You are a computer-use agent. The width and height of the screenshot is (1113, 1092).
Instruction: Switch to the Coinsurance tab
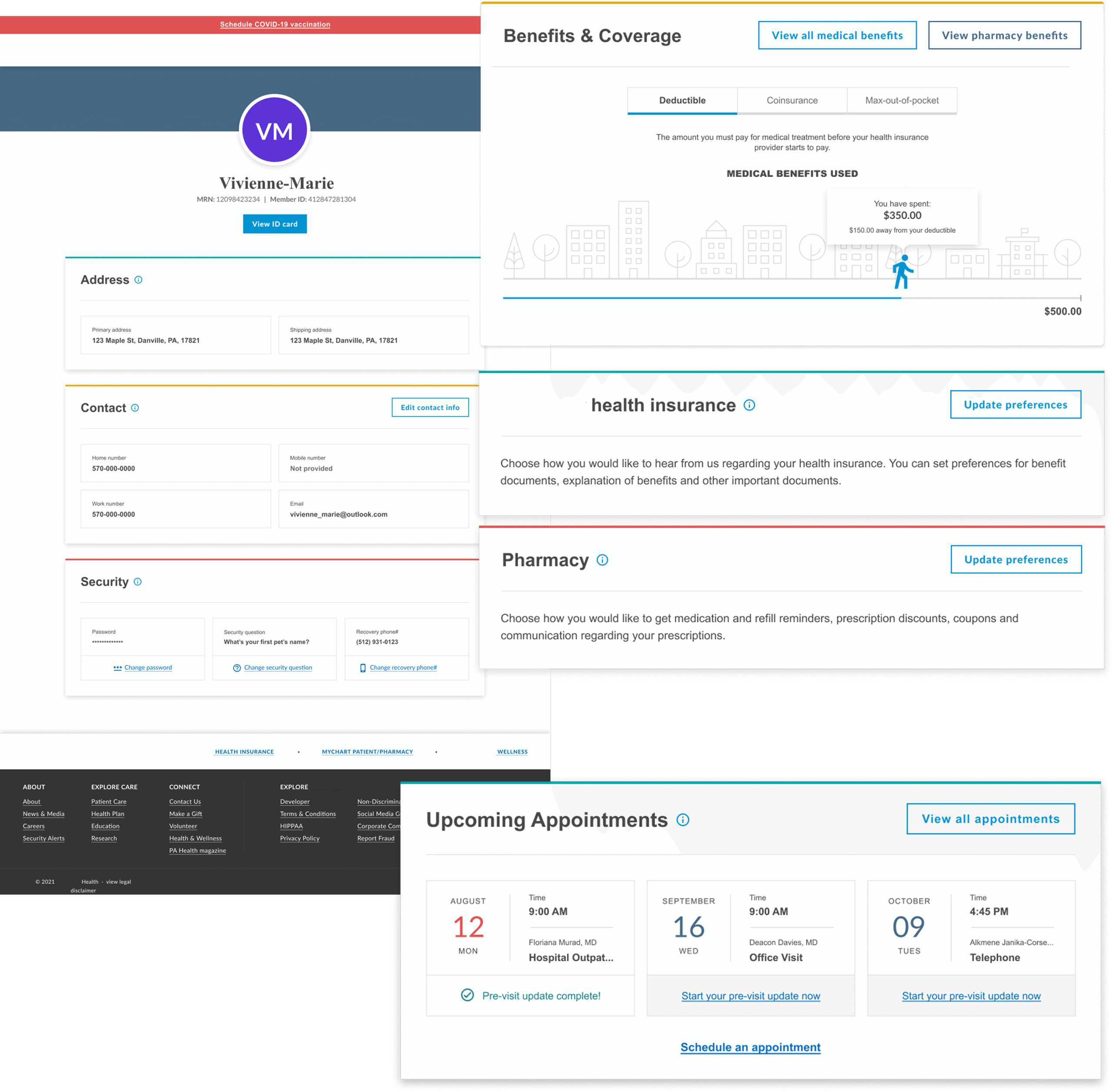pos(792,100)
